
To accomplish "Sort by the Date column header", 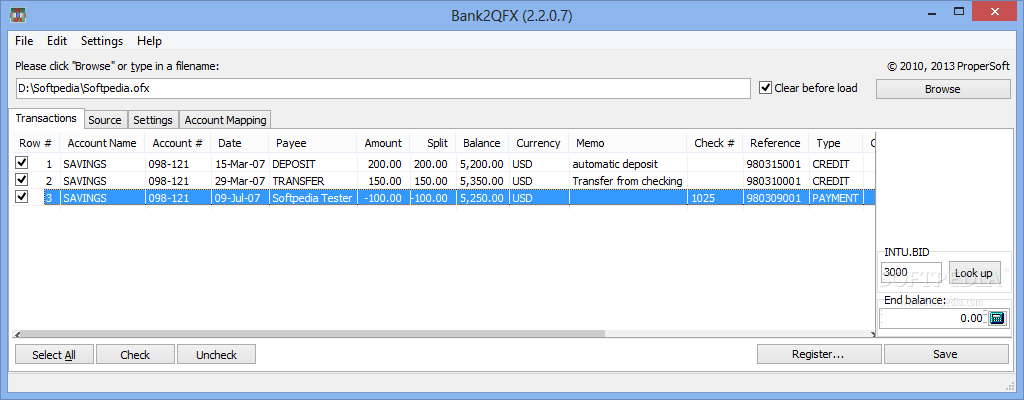I will [x=240, y=143].
